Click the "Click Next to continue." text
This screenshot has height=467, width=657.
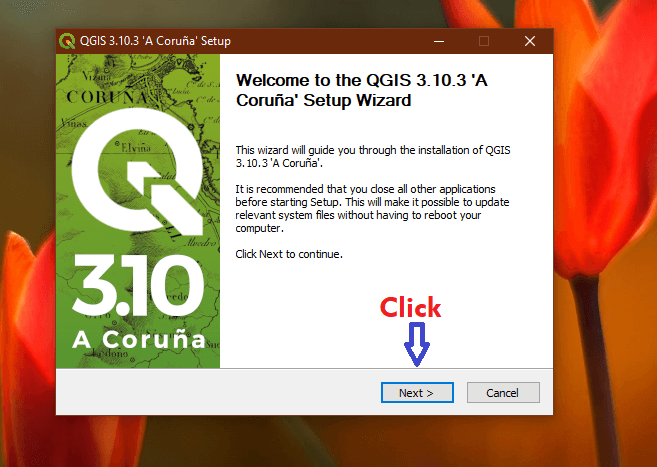click(x=289, y=254)
